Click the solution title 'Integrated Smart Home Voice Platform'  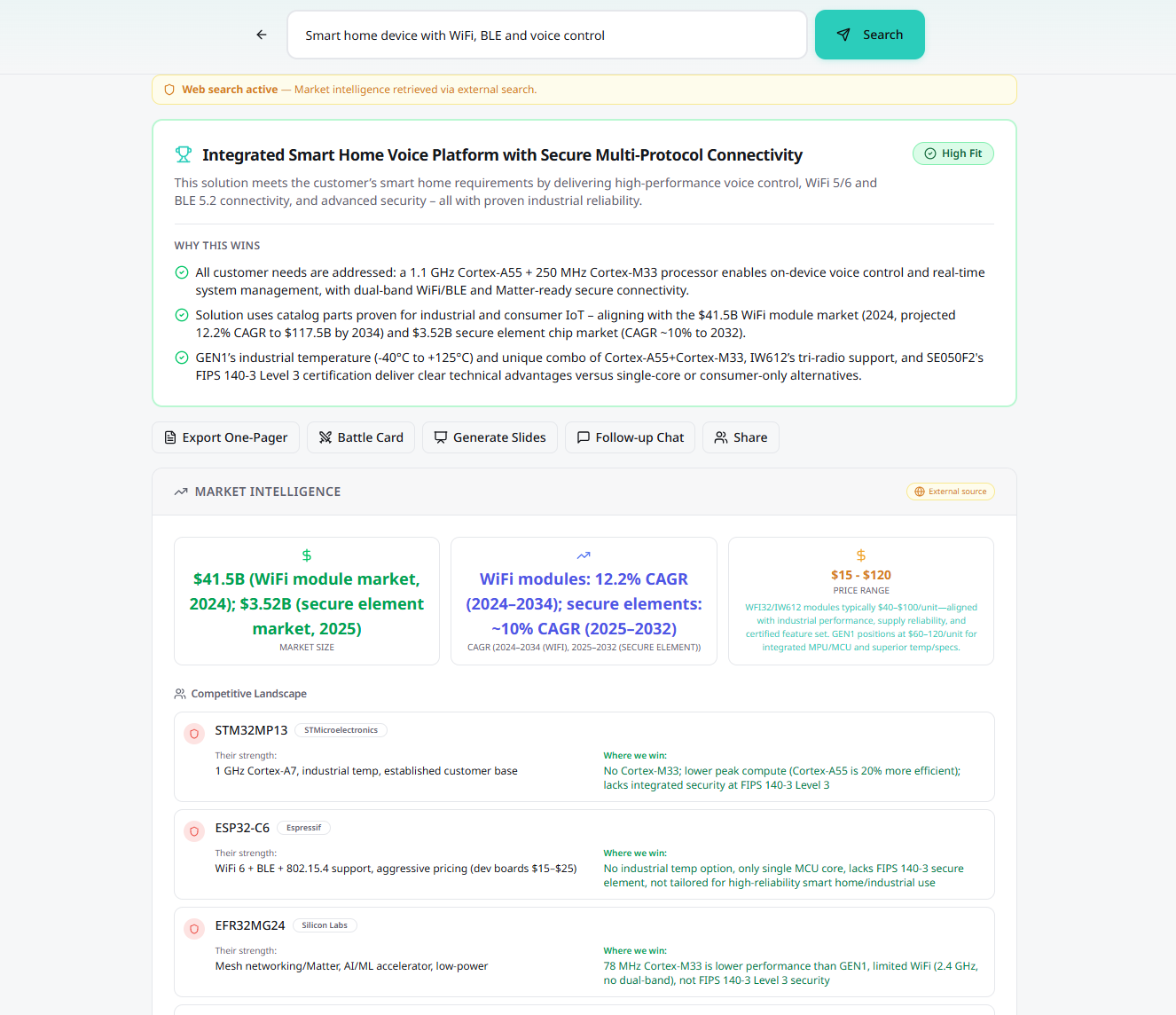tap(502, 154)
